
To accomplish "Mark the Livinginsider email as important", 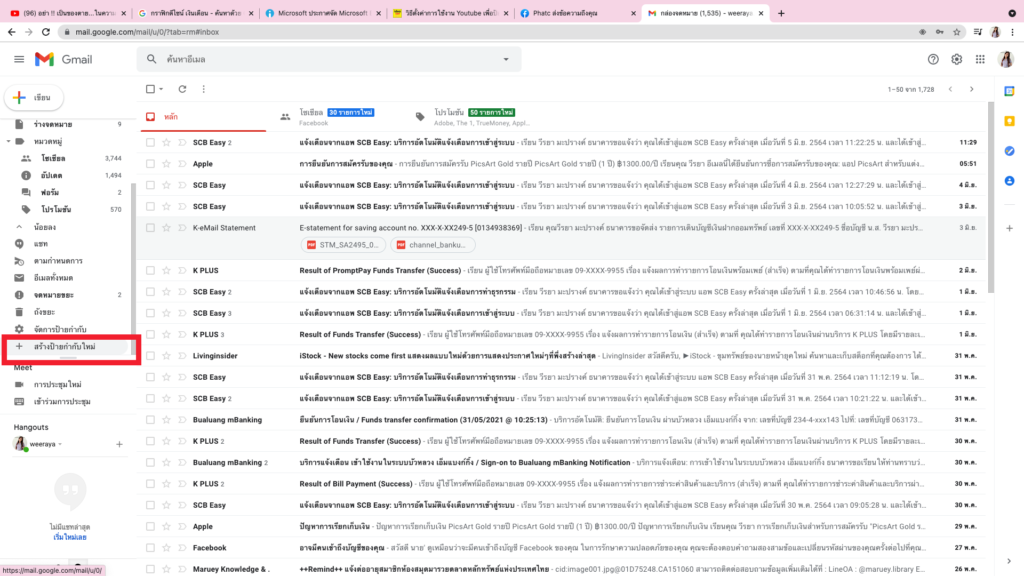I will [x=182, y=356].
